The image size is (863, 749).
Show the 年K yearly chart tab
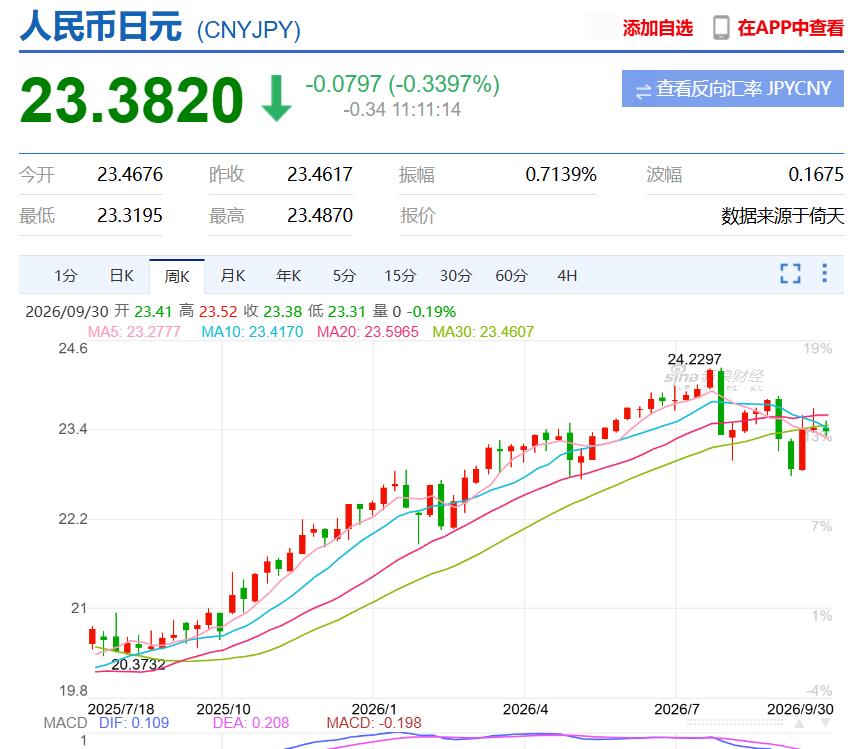point(288,276)
